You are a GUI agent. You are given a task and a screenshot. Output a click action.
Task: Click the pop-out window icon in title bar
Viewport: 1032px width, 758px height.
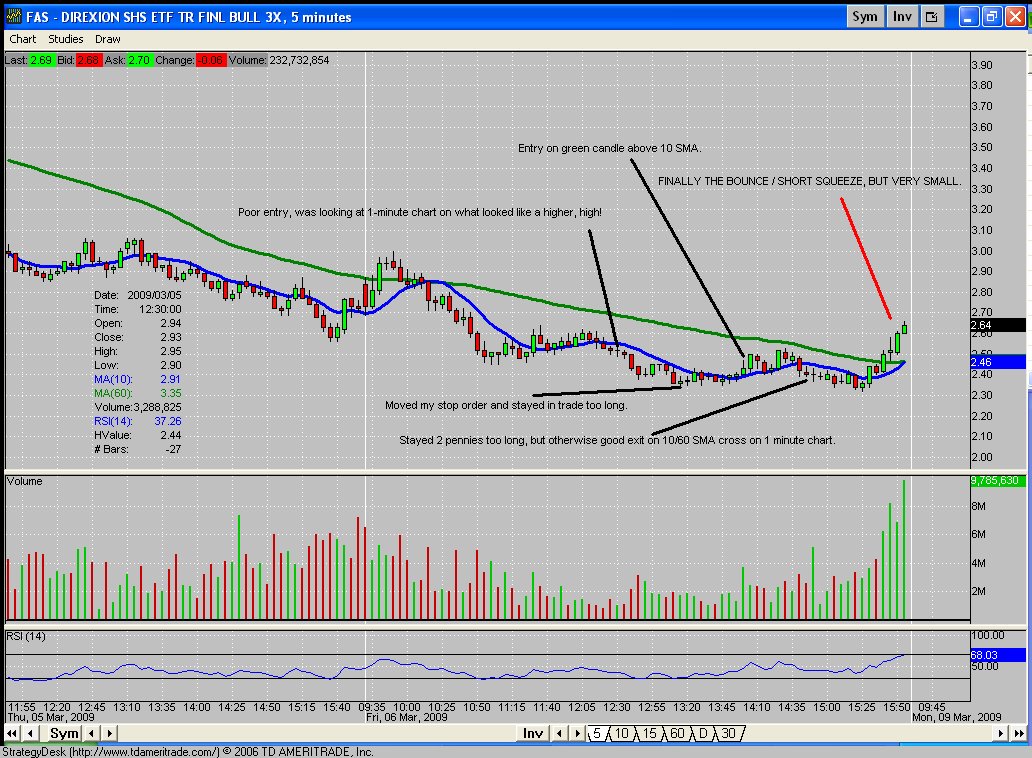click(932, 16)
